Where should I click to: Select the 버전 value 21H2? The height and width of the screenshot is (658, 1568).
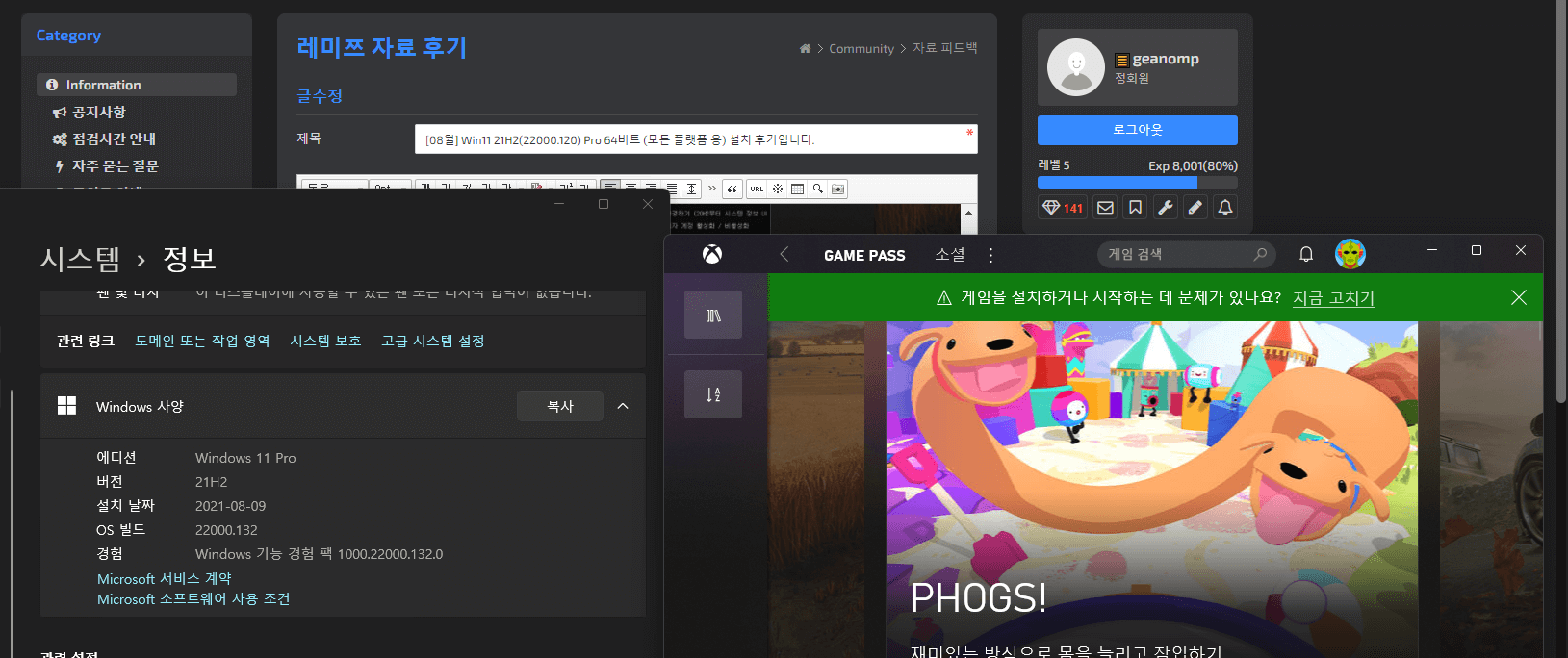point(212,482)
